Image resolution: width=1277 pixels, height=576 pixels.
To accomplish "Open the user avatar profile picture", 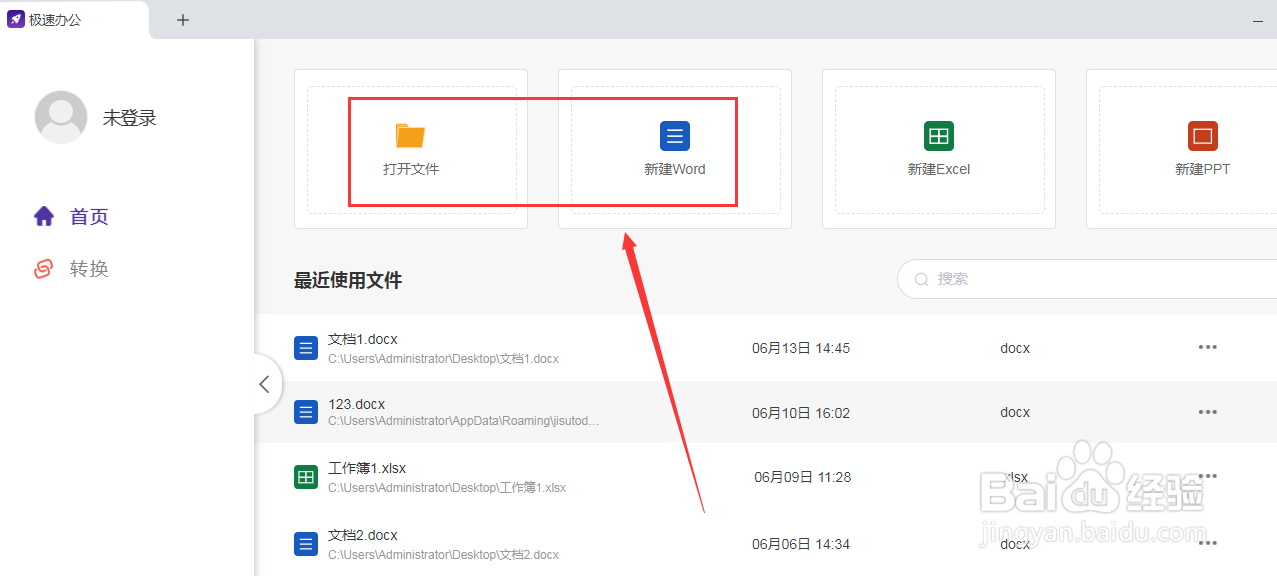I will tap(61, 116).
